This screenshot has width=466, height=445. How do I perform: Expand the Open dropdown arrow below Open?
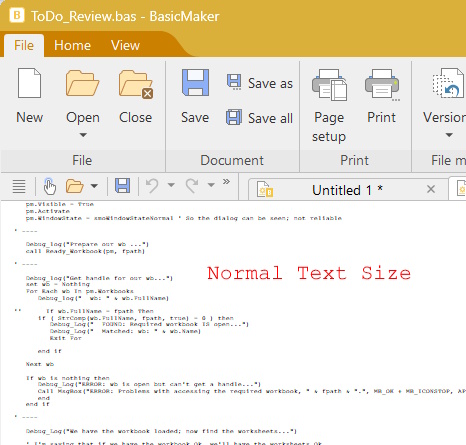coord(83,135)
